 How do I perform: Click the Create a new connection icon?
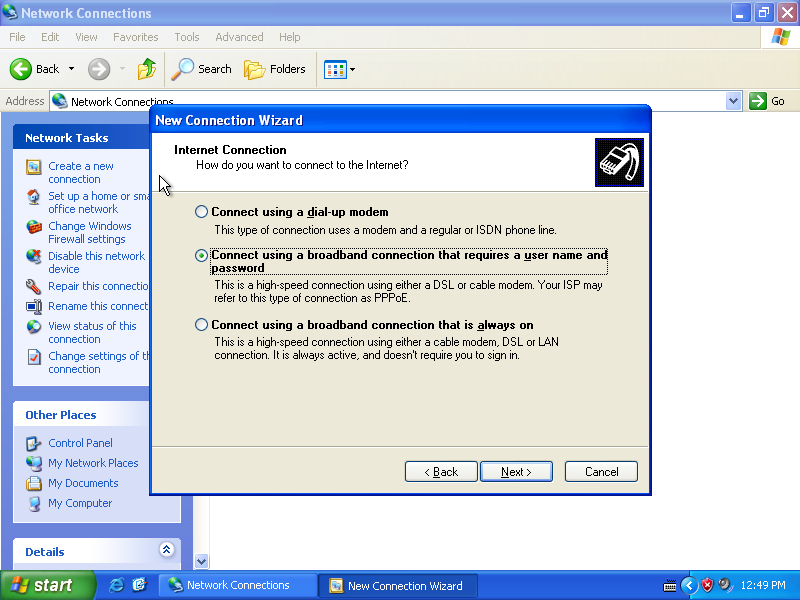click(x=34, y=167)
